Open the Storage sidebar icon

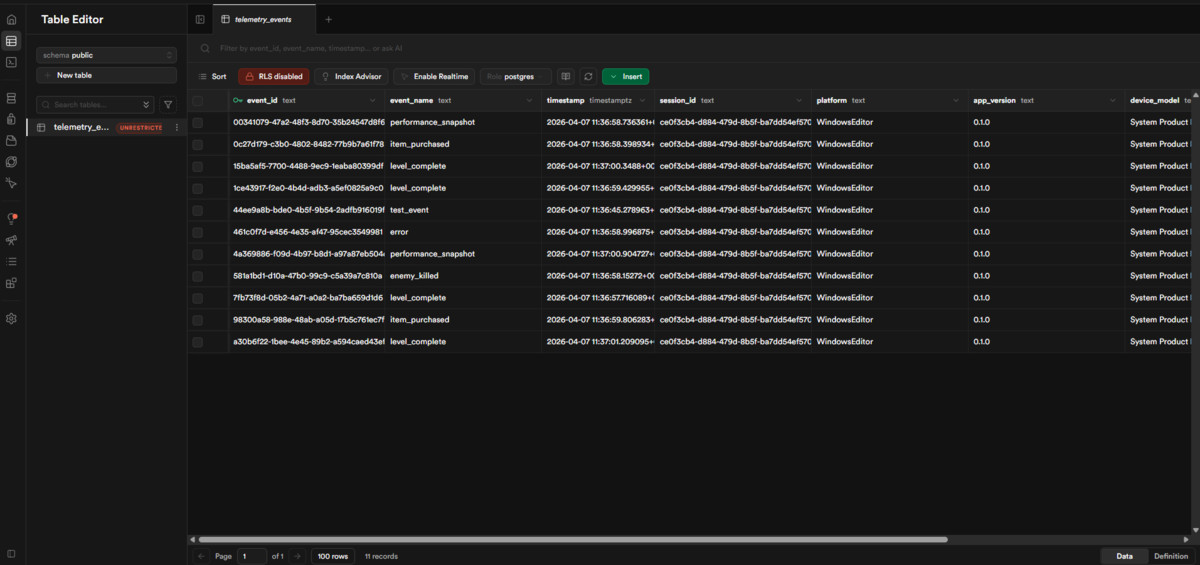[11, 141]
